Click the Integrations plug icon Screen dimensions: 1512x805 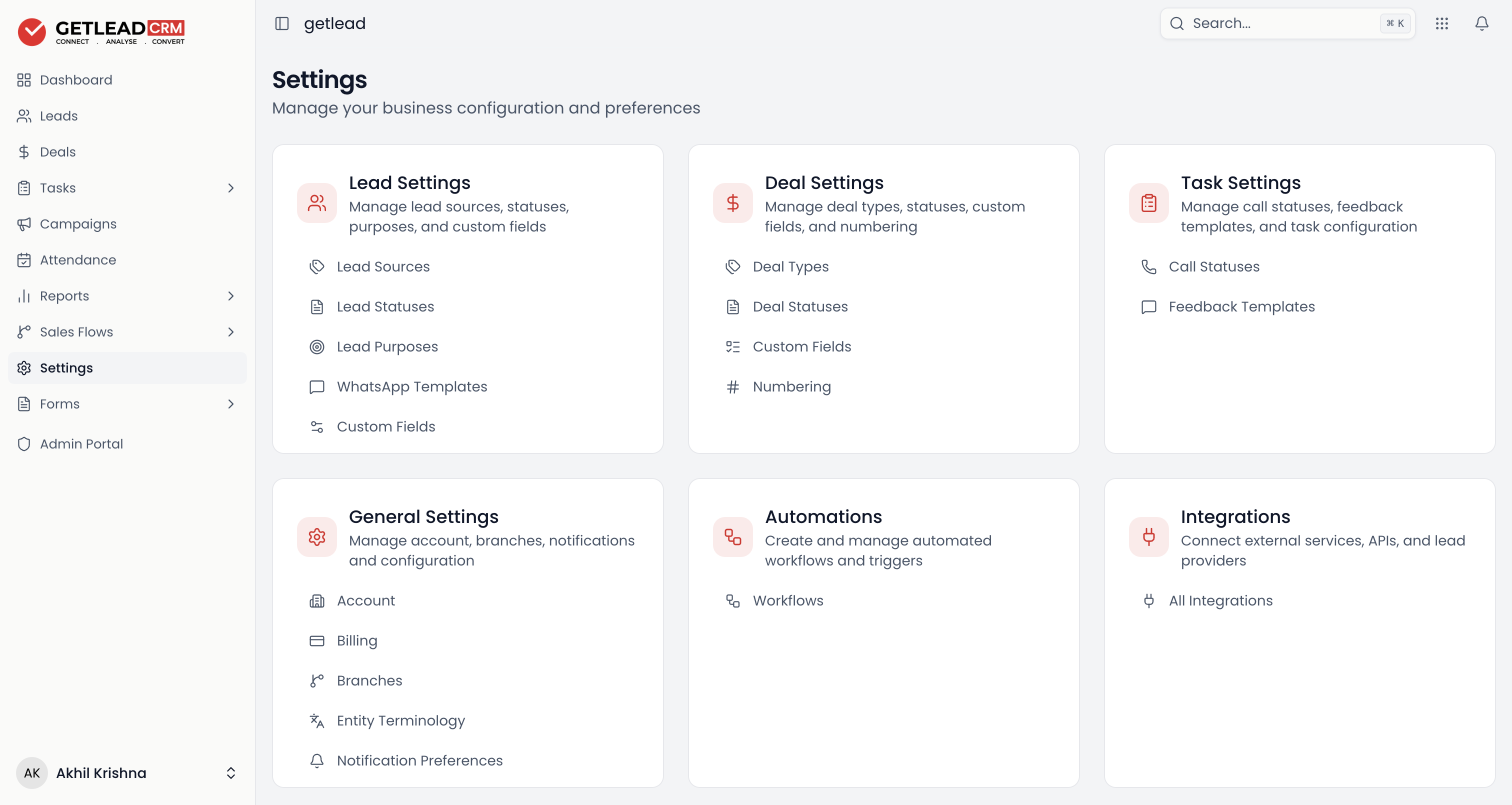point(1148,536)
